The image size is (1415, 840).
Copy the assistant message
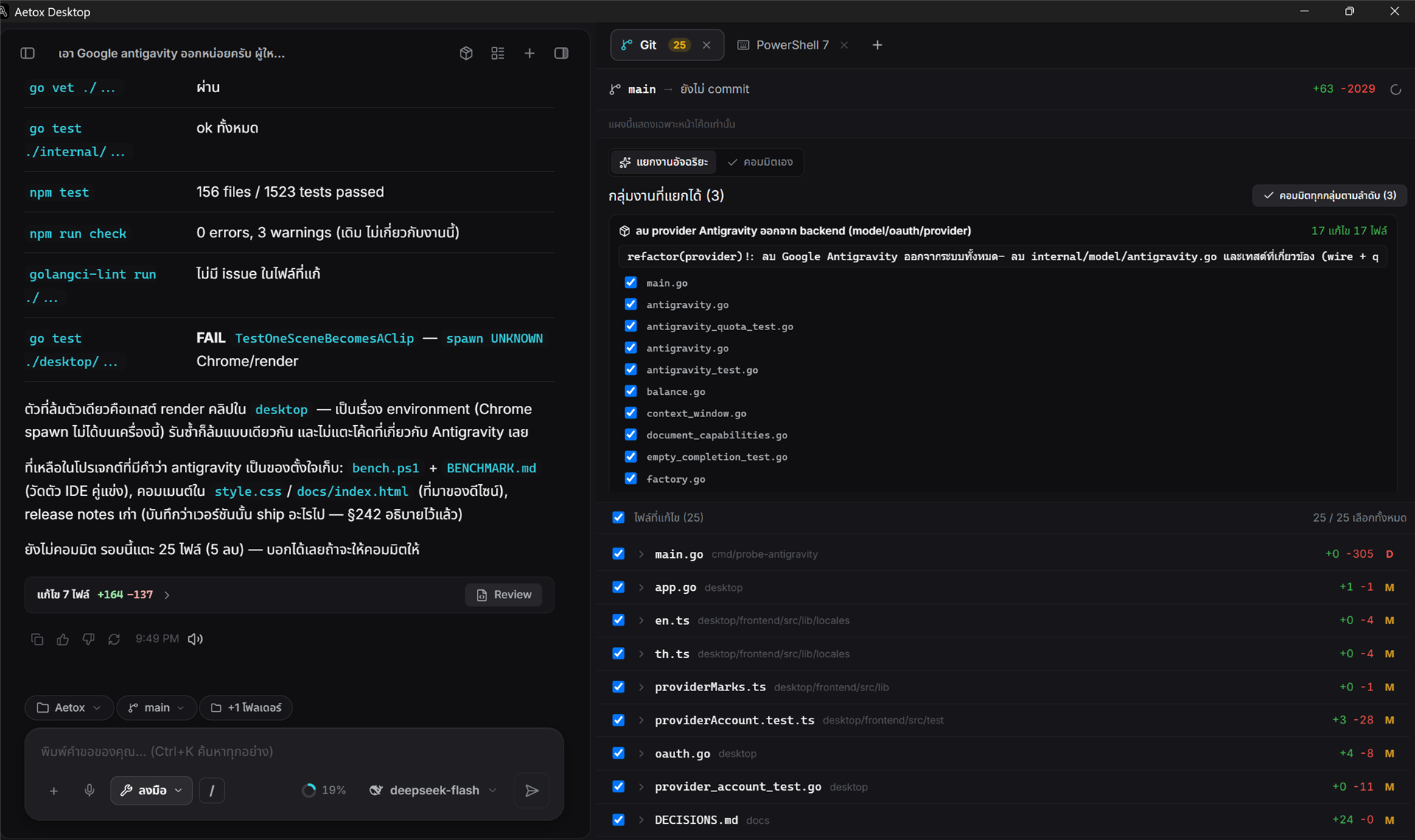(x=37, y=639)
